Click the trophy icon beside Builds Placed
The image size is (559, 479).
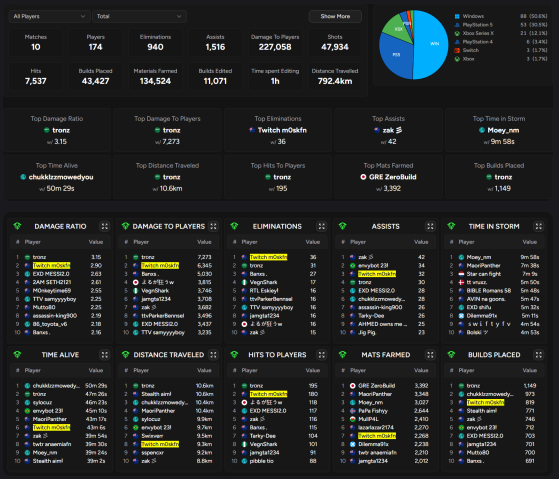click(451, 354)
